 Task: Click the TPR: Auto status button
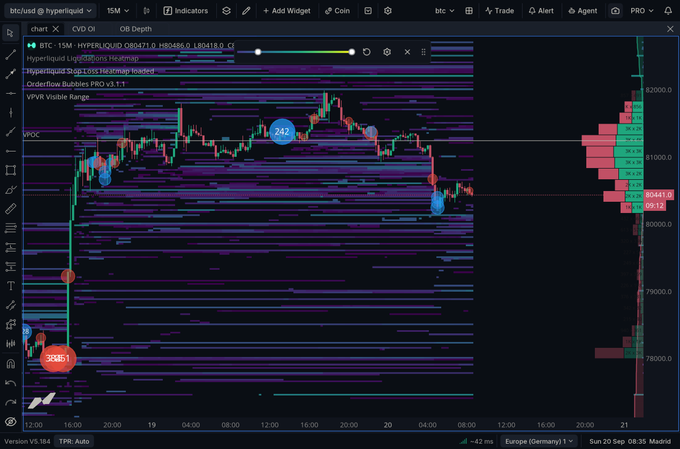point(74,441)
